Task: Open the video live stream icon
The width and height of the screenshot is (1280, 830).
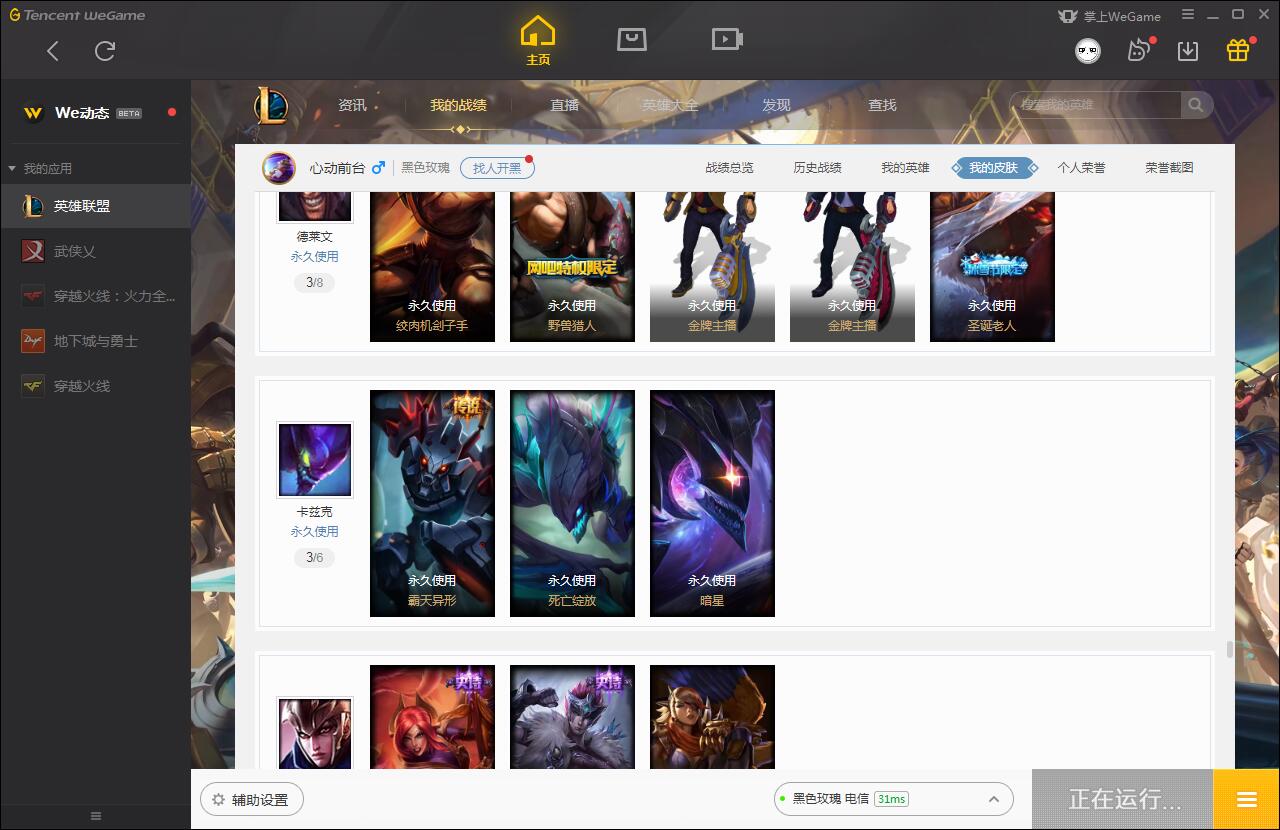Action: point(727,39)
